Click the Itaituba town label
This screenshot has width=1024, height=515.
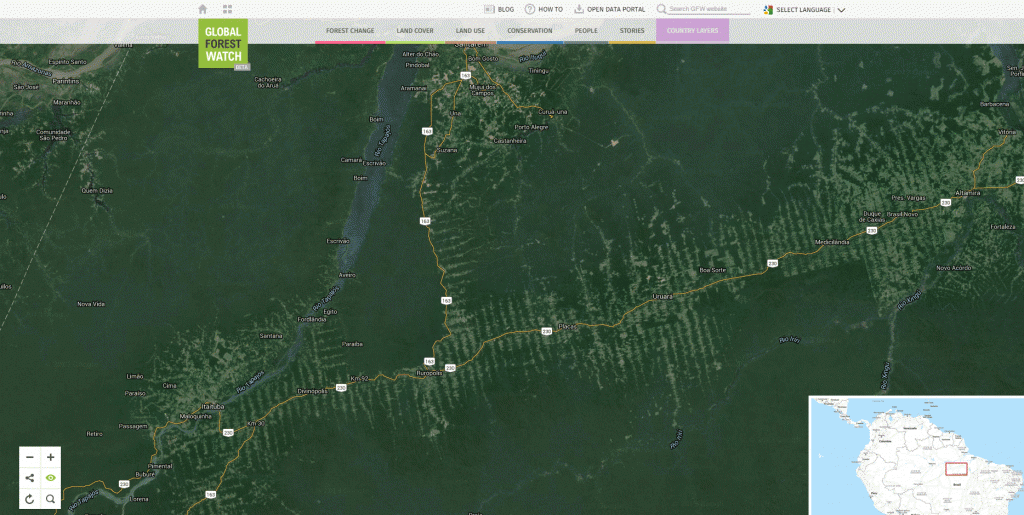click(213, 406)
